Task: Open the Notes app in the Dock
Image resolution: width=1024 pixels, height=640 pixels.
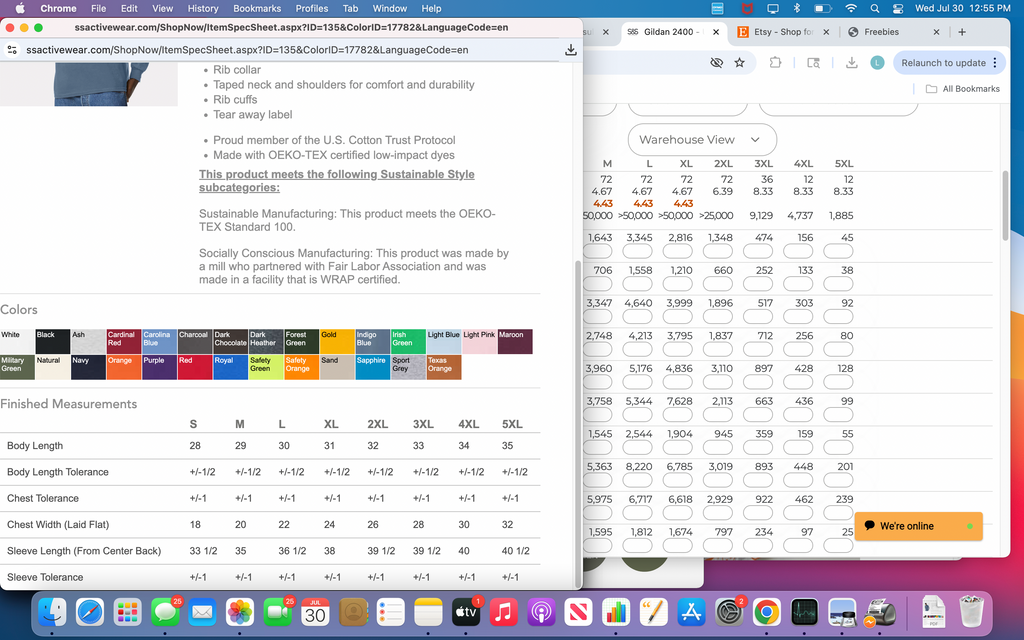Action: click(x=428, y=613)
